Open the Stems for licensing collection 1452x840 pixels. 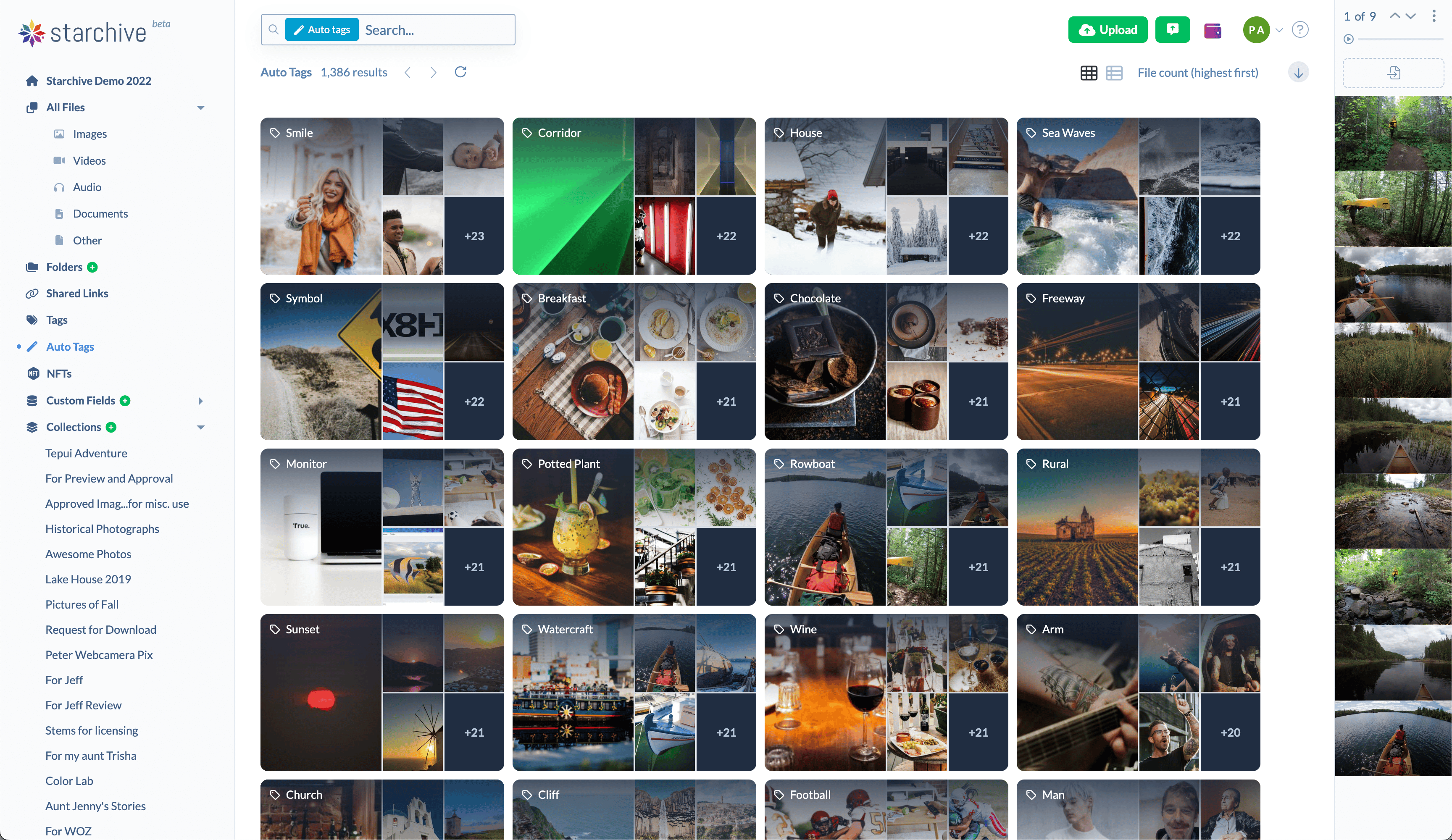coord(91,730)
